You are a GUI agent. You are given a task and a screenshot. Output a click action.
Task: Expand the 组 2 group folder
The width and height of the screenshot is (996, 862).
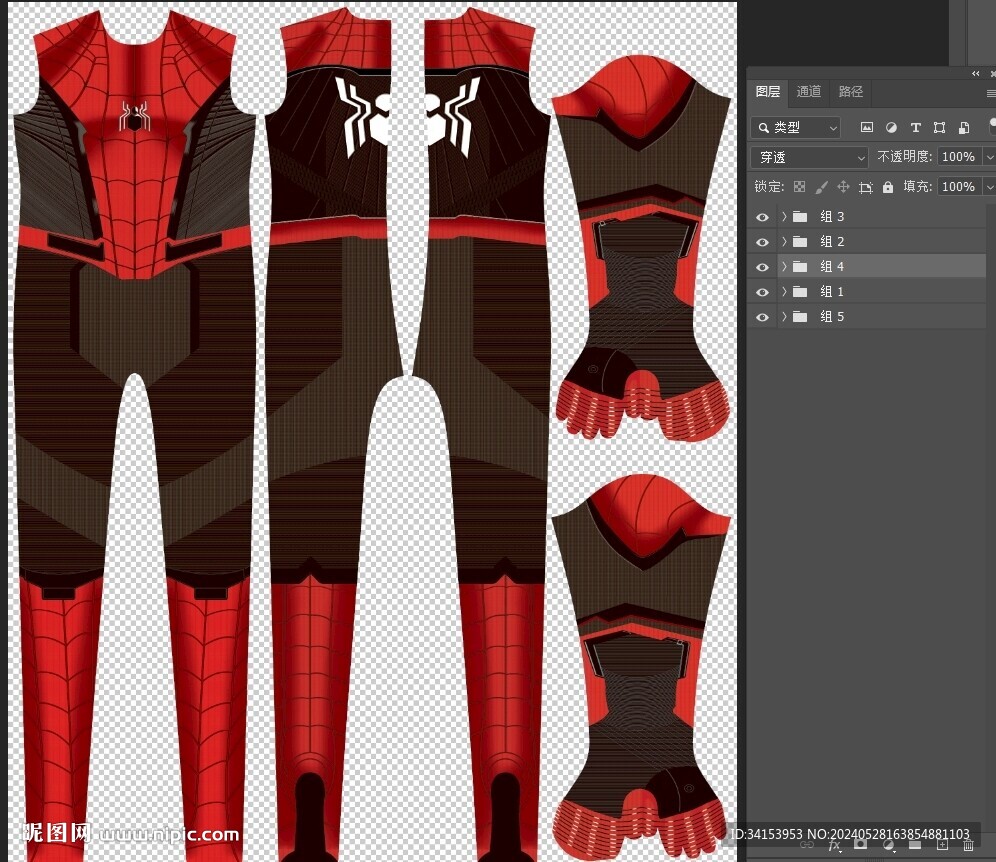pos(784,242)
